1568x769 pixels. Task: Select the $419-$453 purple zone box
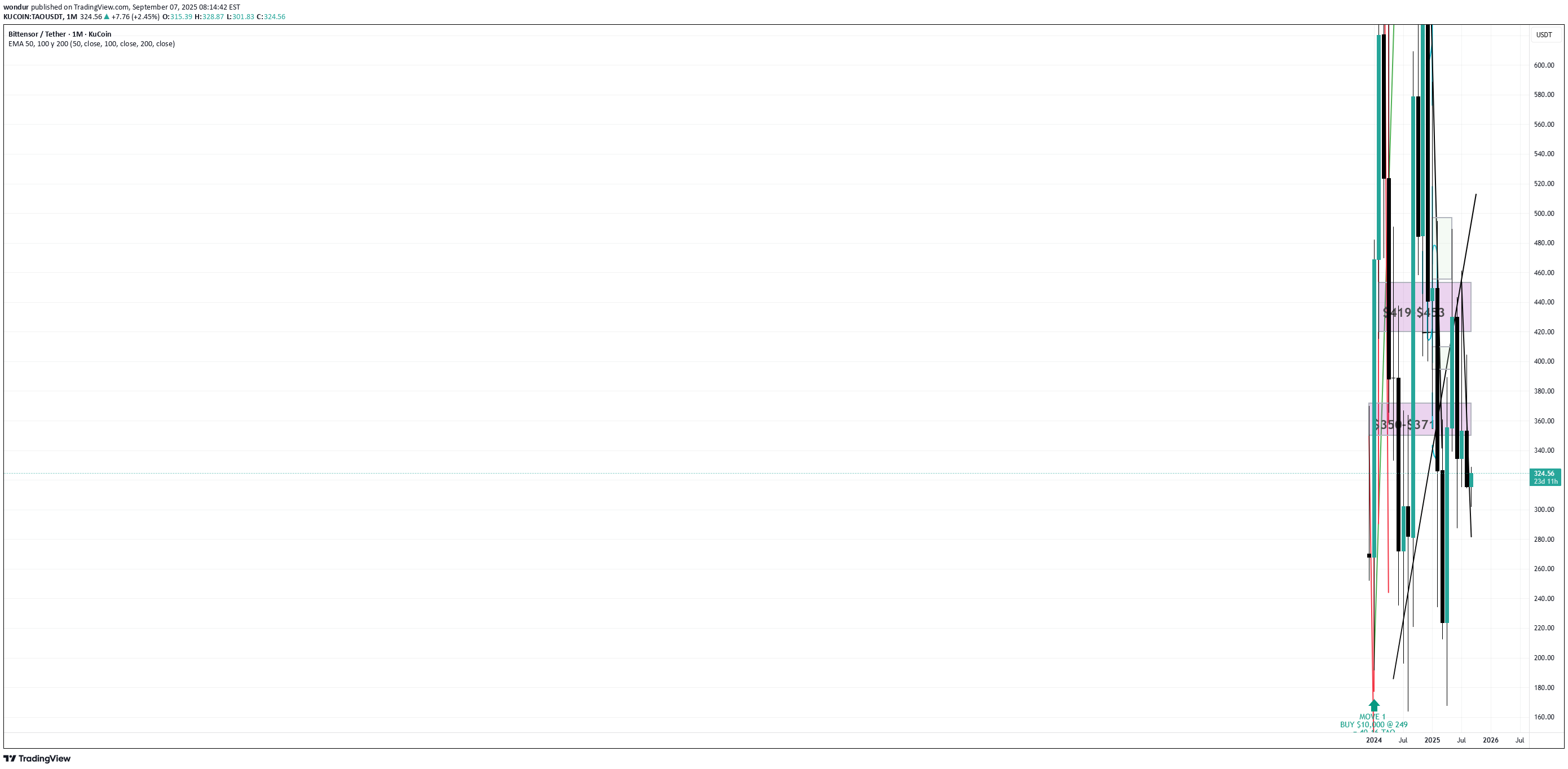point(1424,307)
